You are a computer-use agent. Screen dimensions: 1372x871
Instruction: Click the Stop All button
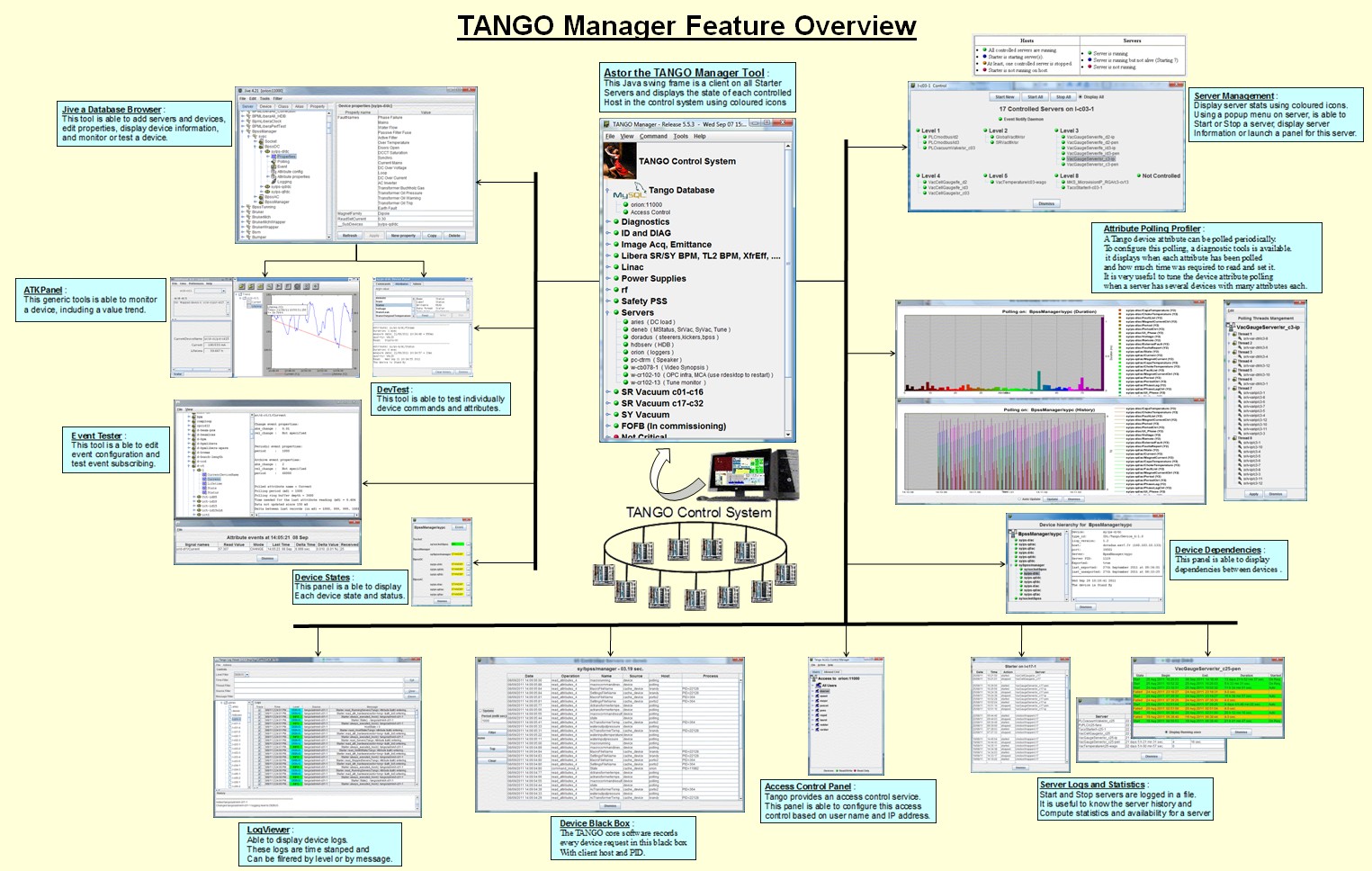pyautogui.click(x=1063, y=97)
